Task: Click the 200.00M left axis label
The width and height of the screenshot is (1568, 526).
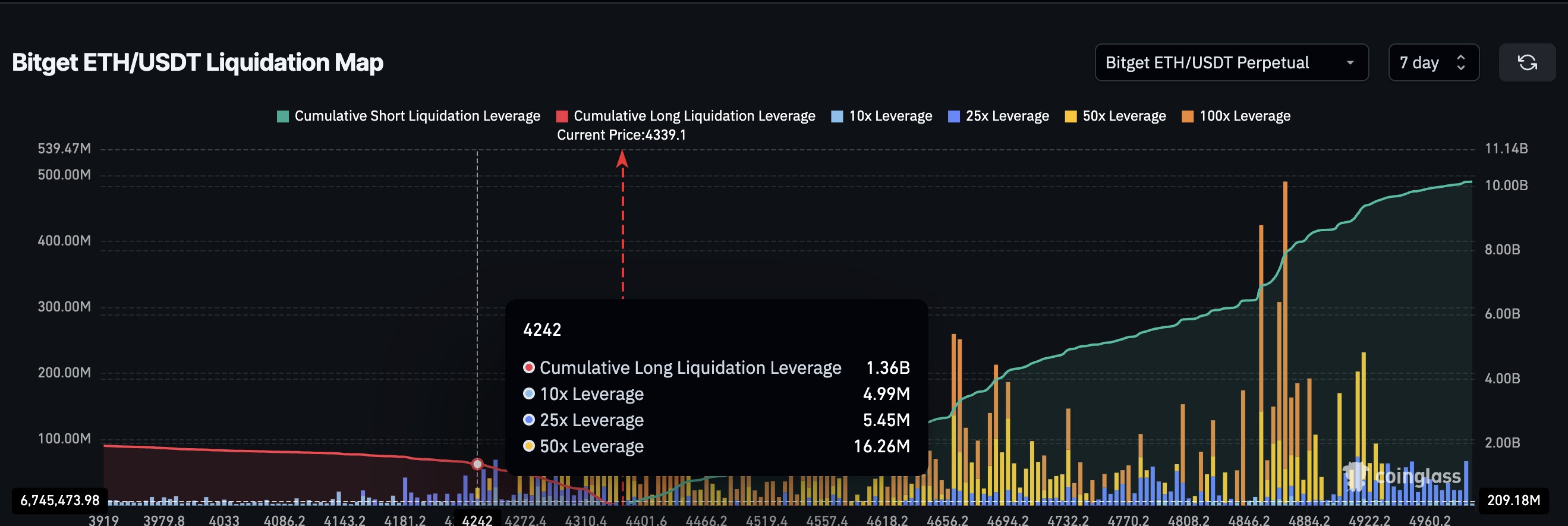Action: coord(64,372)
